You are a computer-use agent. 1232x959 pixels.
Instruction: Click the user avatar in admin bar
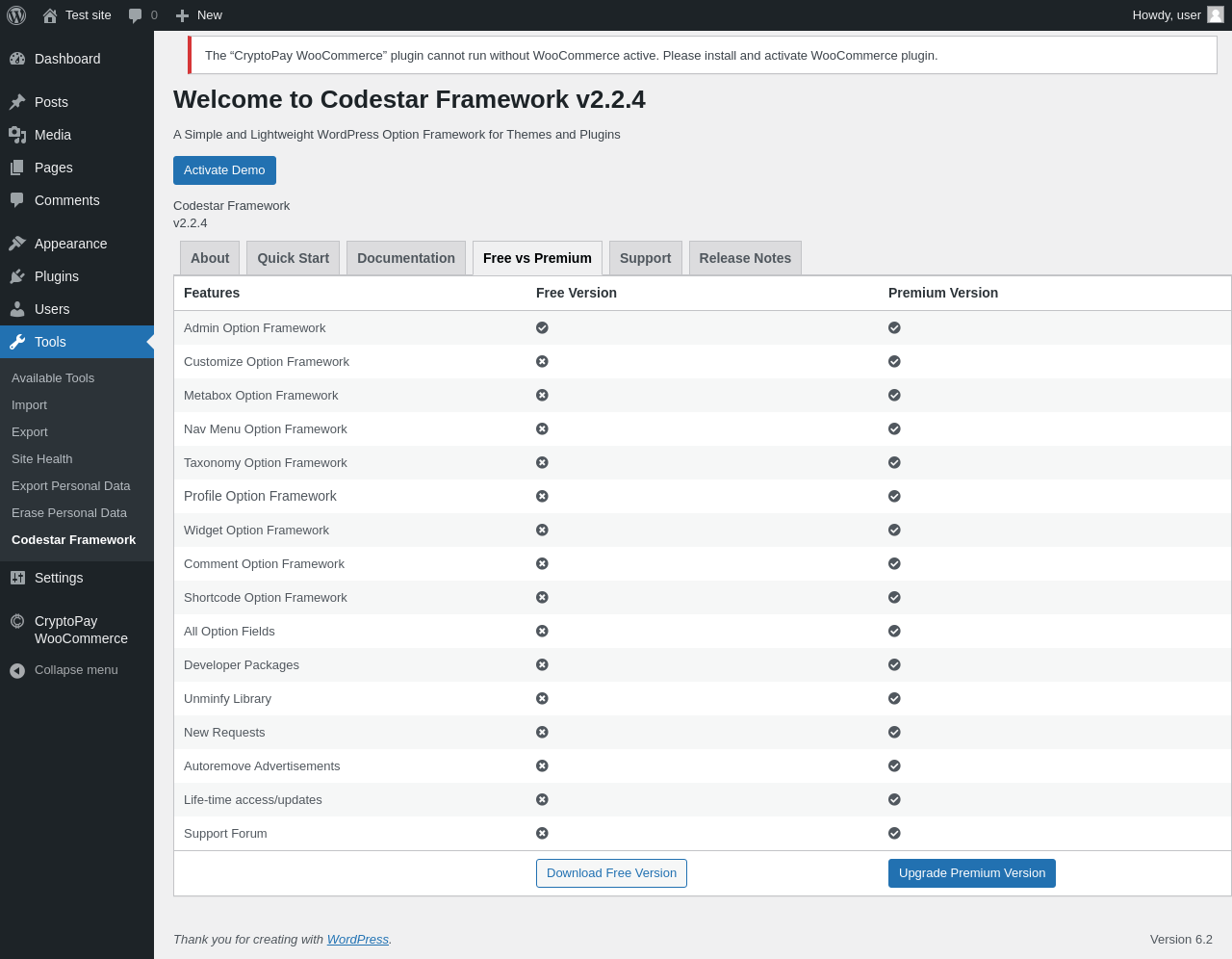pyautogui.click(x=1216, y=14)
